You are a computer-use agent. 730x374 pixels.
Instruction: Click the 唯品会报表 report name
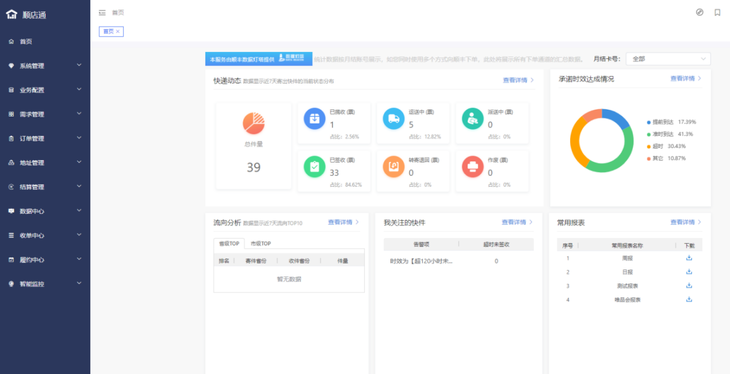point(628,300)
